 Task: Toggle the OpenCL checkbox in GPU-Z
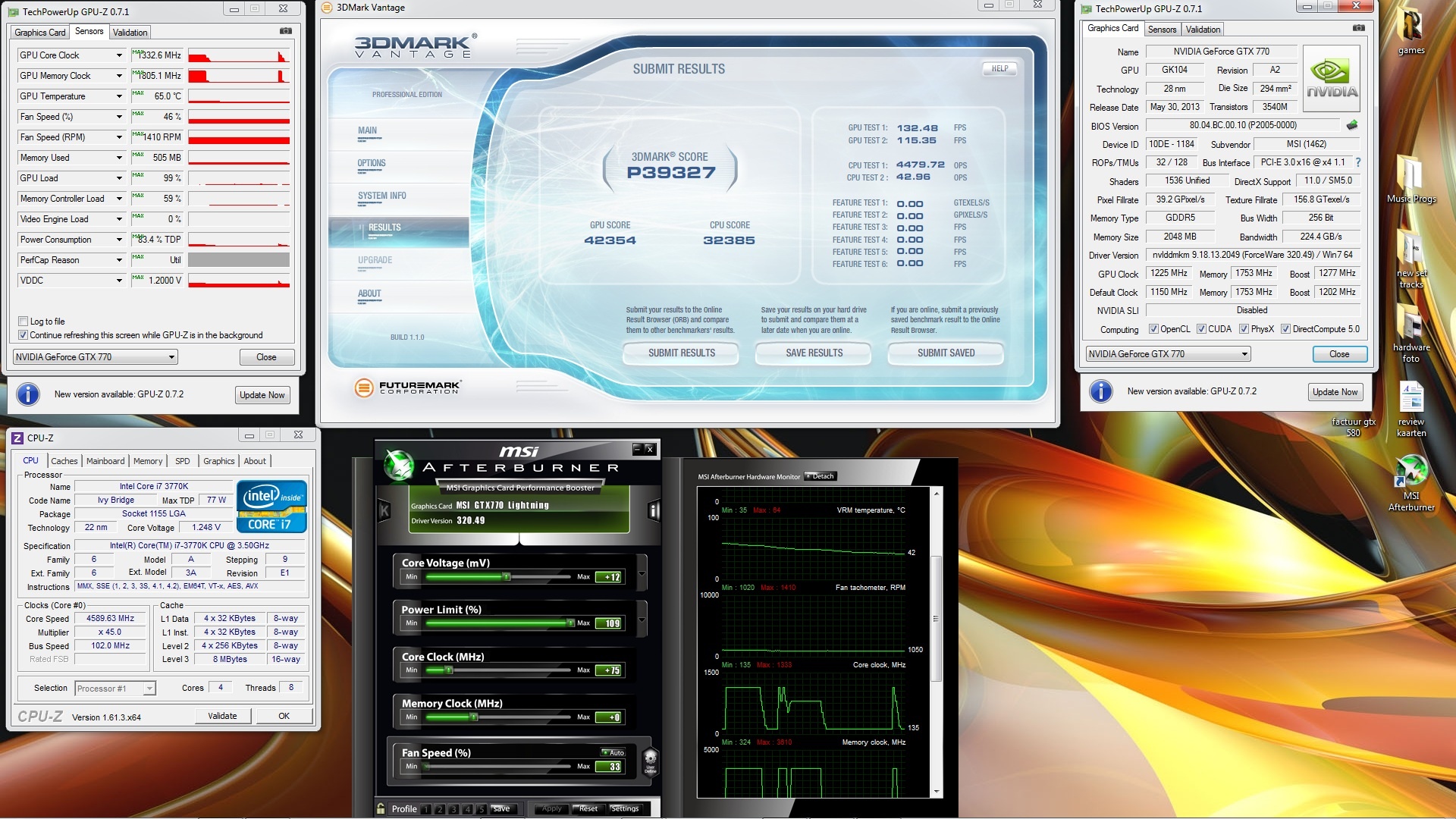(x=1153, y=329)
